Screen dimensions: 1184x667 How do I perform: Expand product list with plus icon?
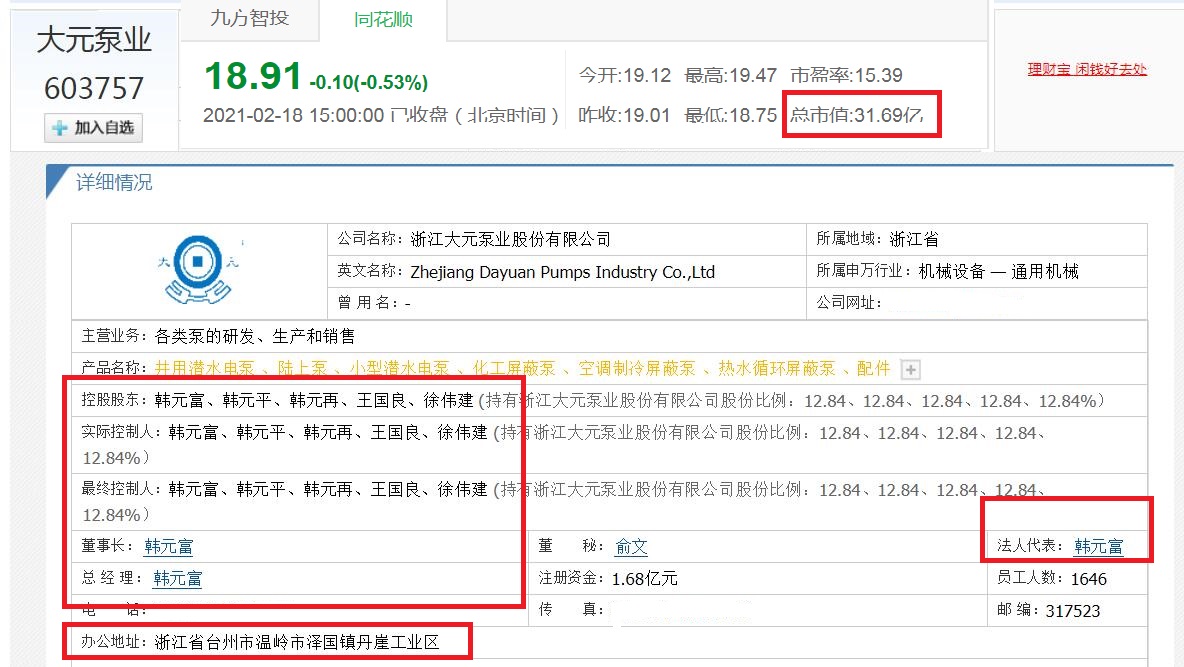911,369
